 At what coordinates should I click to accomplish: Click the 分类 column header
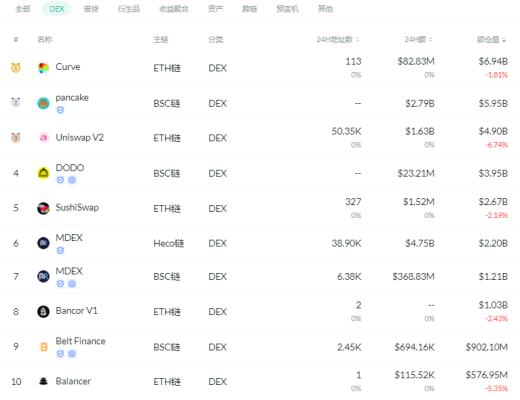coord(216,40)
